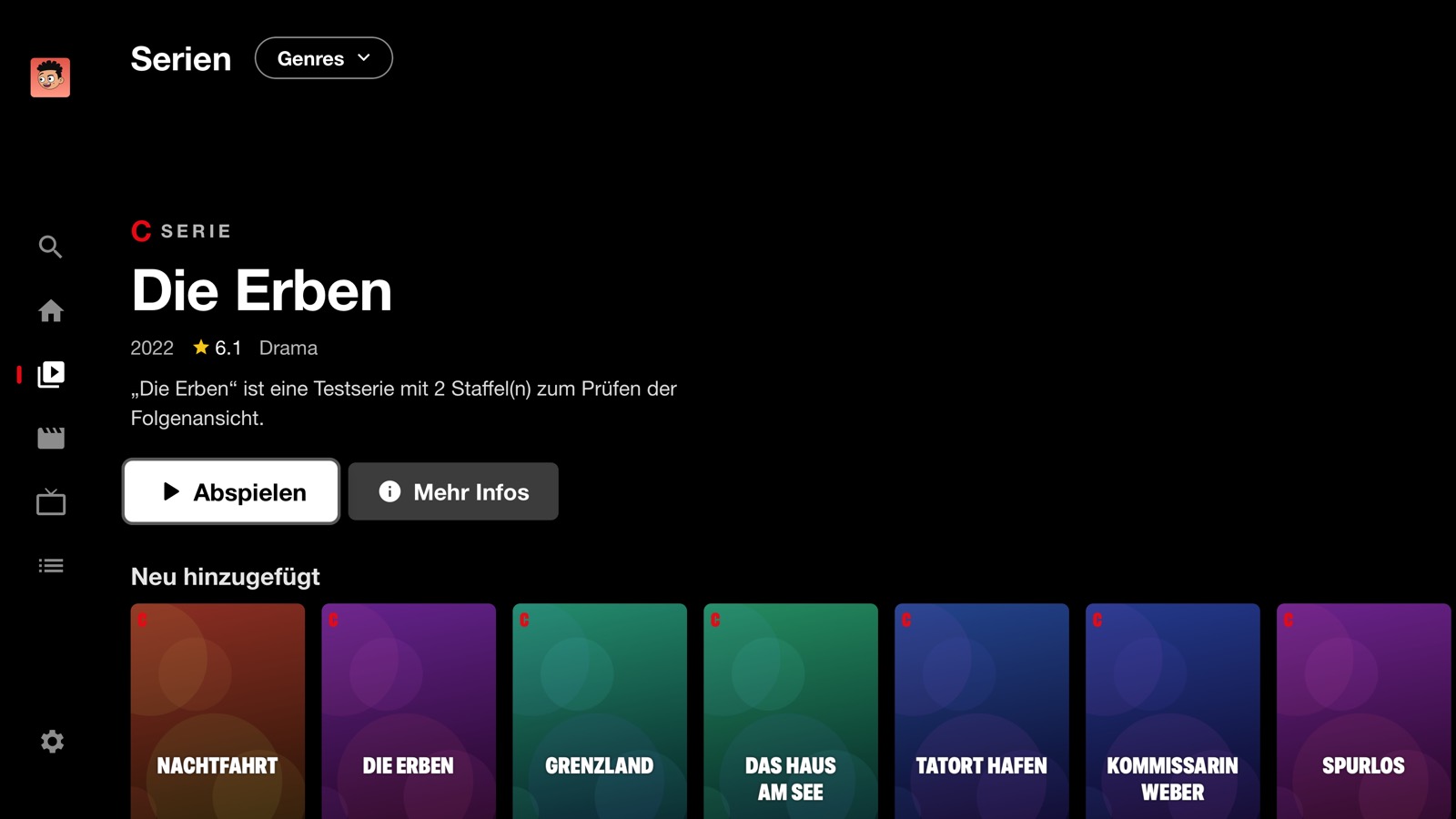Click the 2022 release year
The width and height of the screenshot is (1456, 819).
tap(152, 348)
